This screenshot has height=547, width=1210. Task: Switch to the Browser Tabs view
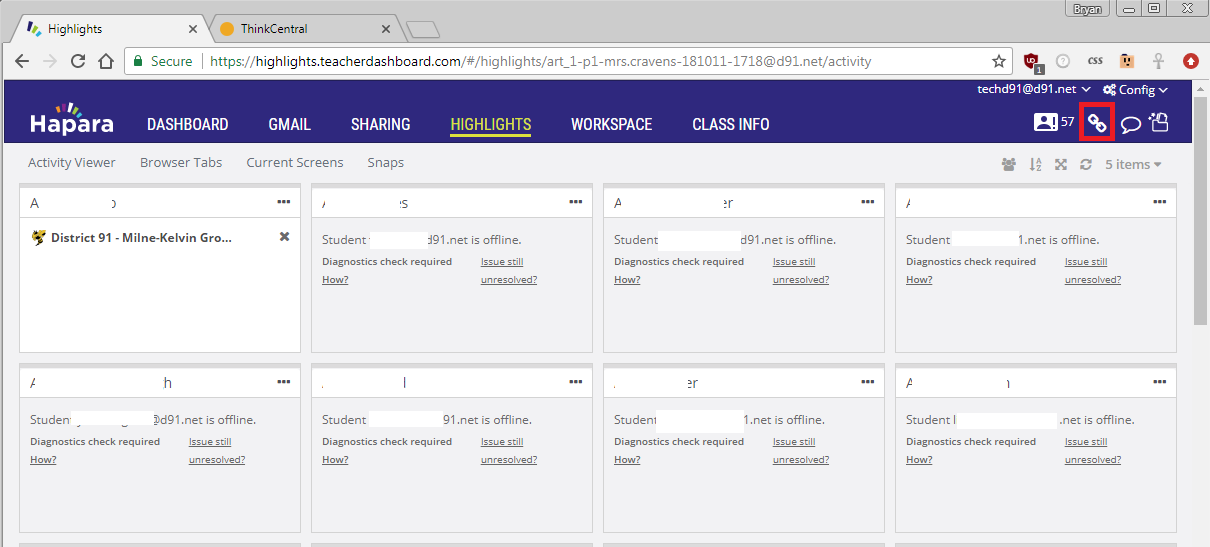181,162
